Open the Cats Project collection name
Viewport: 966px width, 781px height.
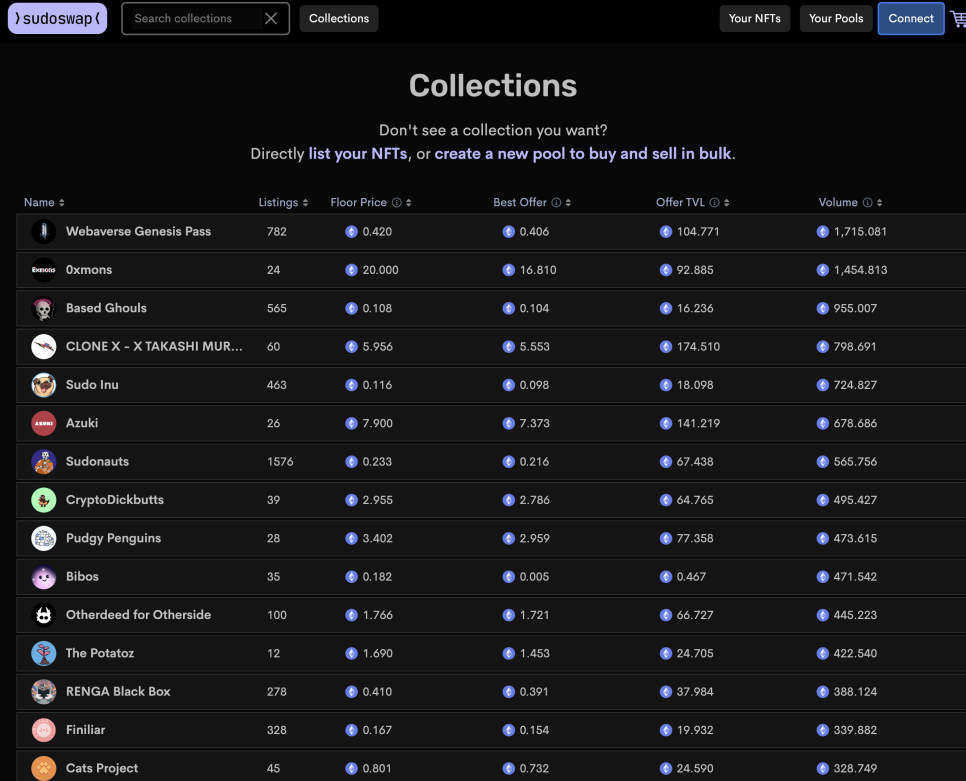102,768
